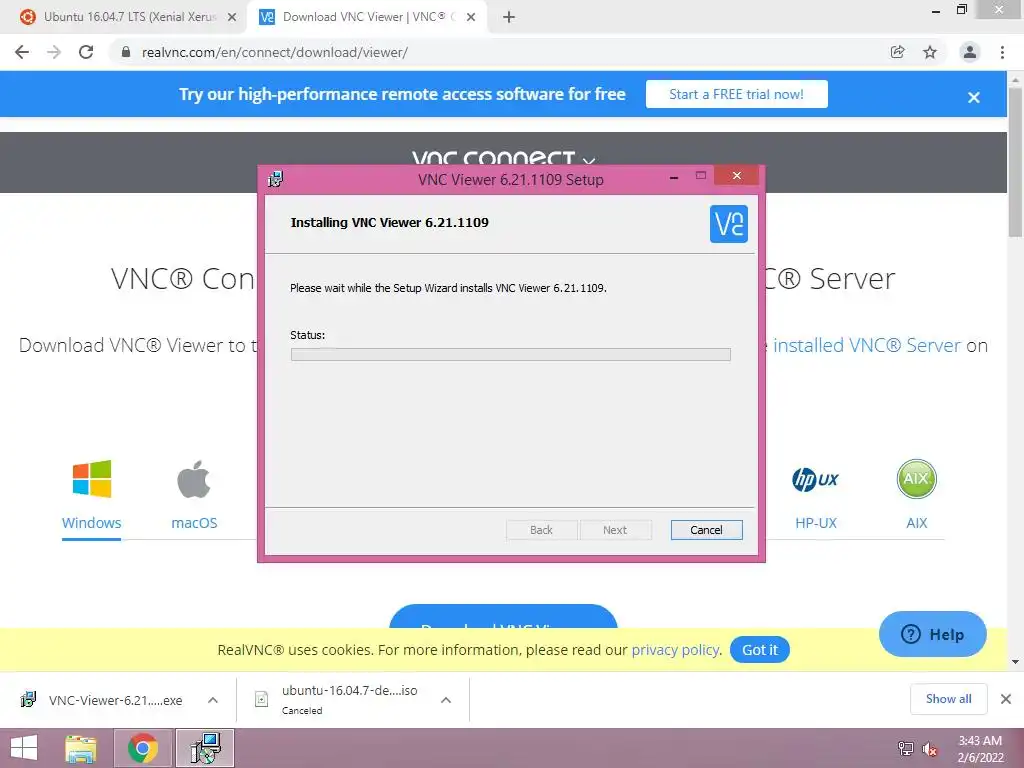Open File Explorer from the taskbar

[81, 748]
